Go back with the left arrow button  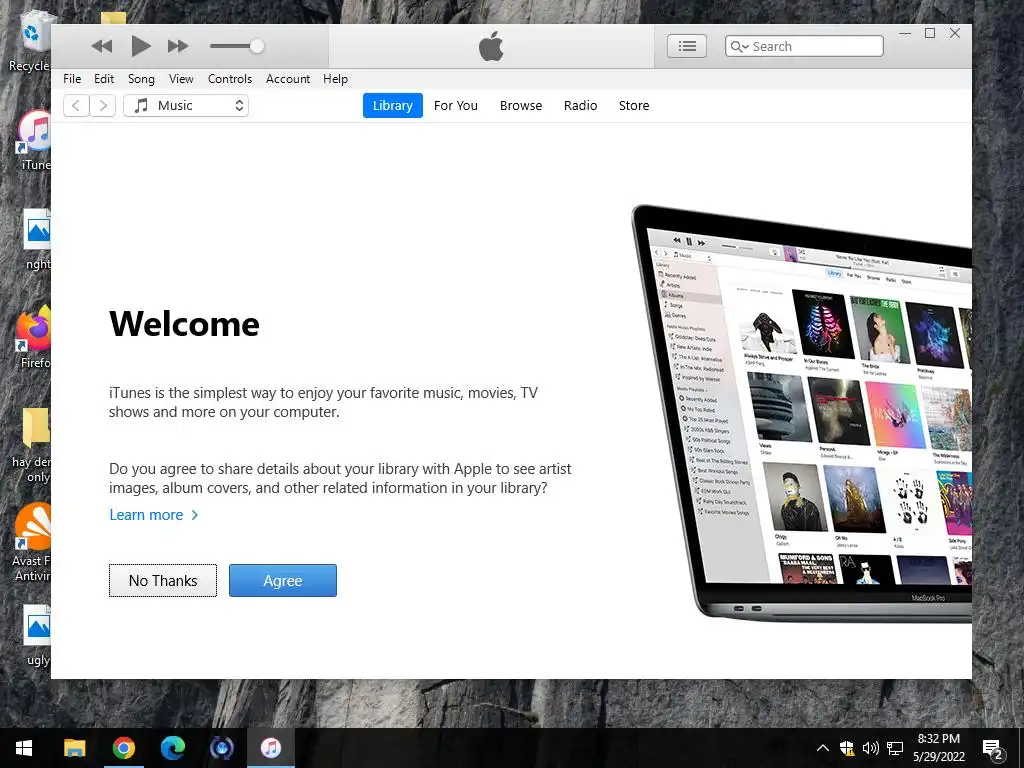76,106
